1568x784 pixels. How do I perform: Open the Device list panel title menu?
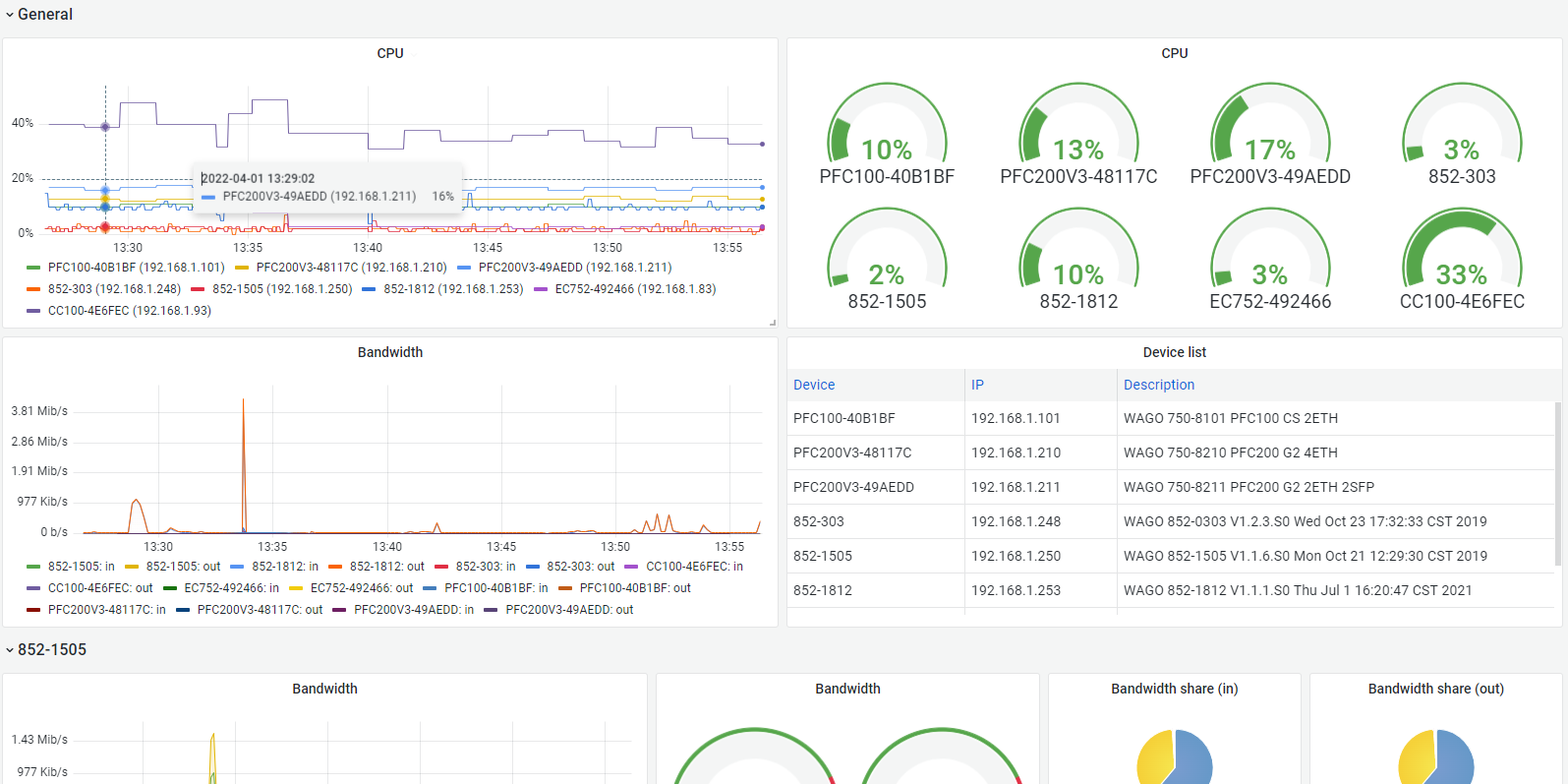tap(1175, 352)
